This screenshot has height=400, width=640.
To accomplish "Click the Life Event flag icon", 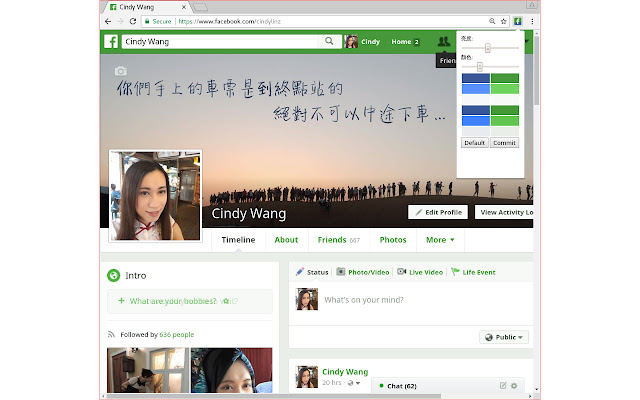I will click(456, 272).
